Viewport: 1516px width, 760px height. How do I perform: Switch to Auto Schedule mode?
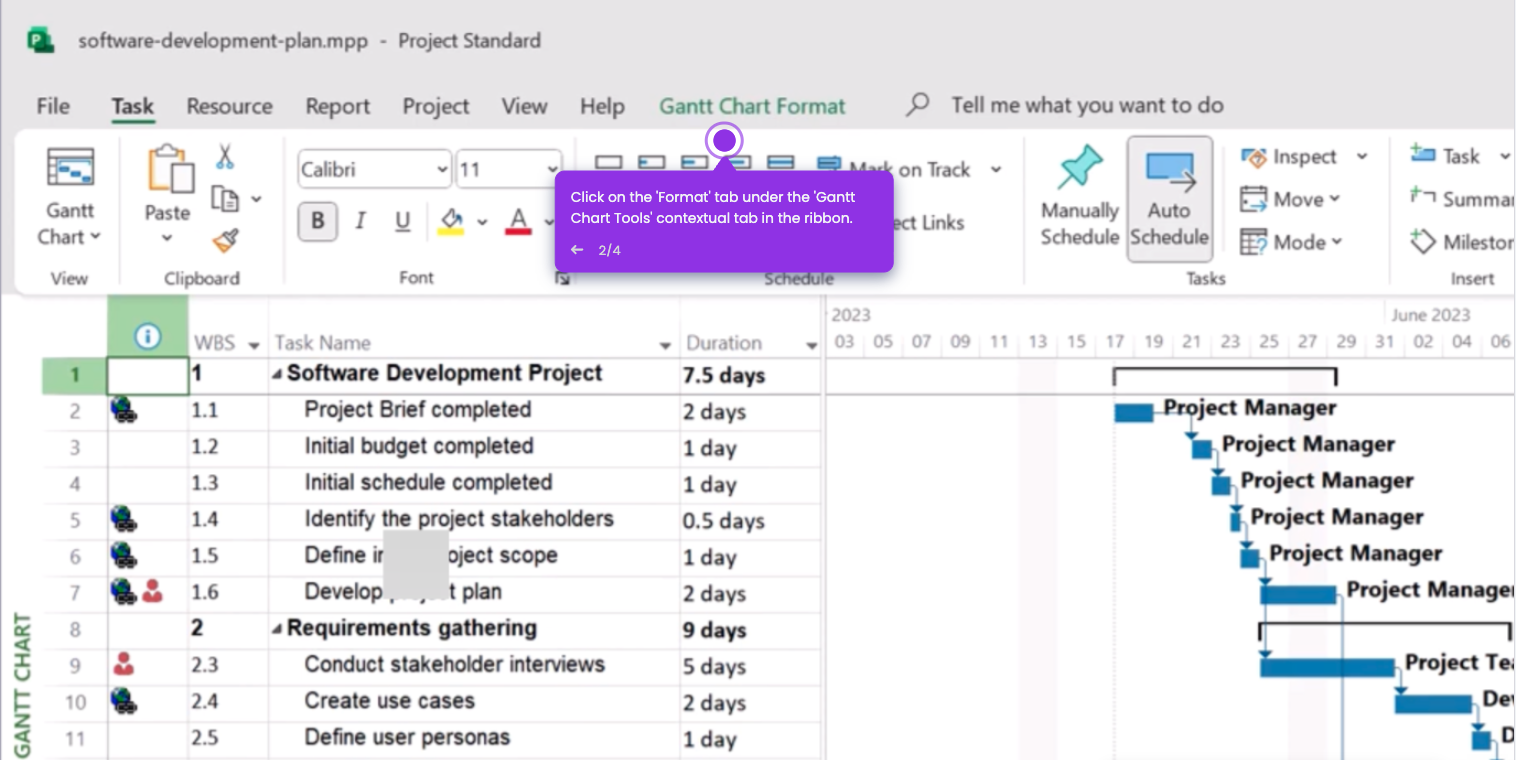pos(1169,198)
